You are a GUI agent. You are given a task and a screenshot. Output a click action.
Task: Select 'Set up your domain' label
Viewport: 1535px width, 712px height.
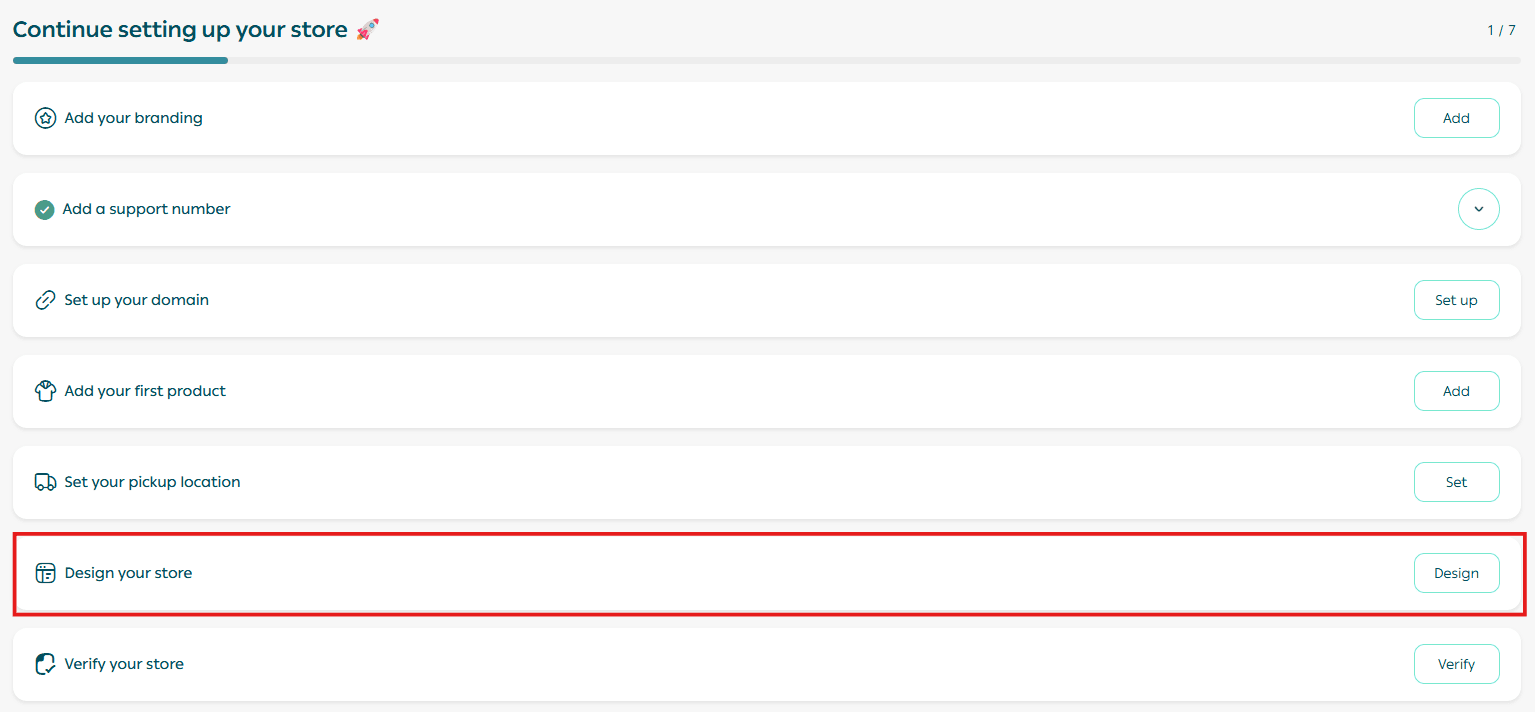(136, 300)
